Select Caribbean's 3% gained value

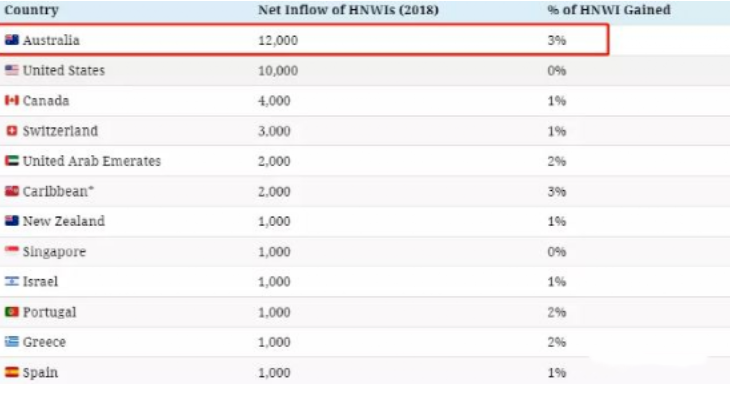pyautogui.click(x=557, y=191)
